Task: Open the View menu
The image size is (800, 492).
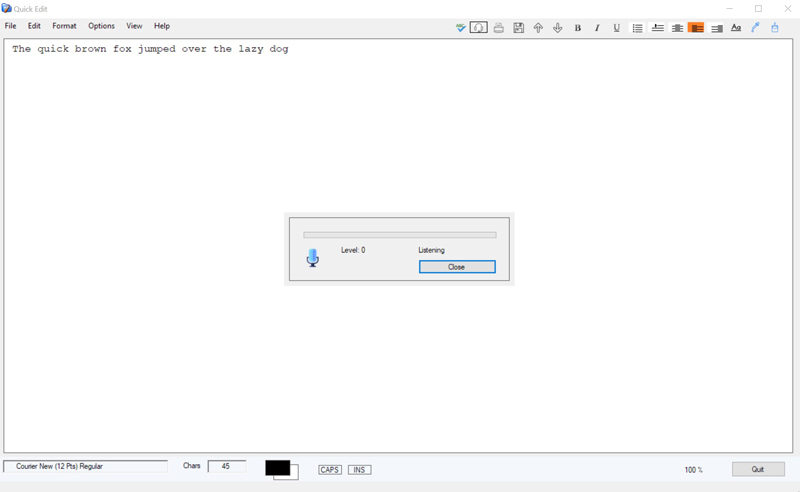Action: (134, 26)
